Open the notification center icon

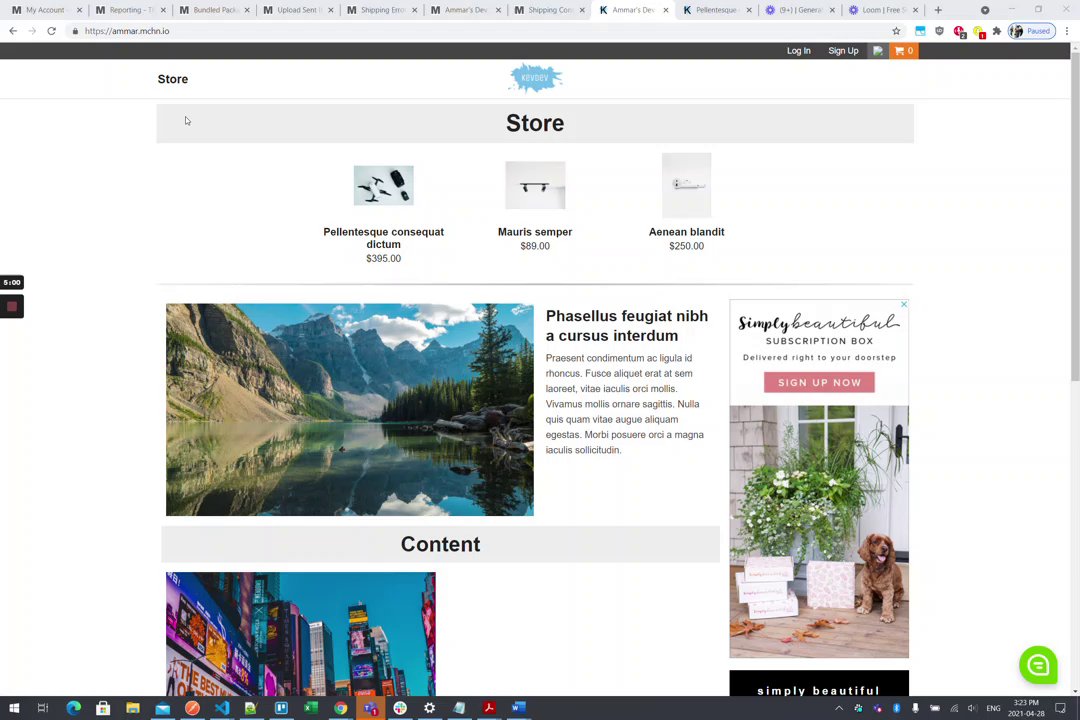click(1060, 708)
